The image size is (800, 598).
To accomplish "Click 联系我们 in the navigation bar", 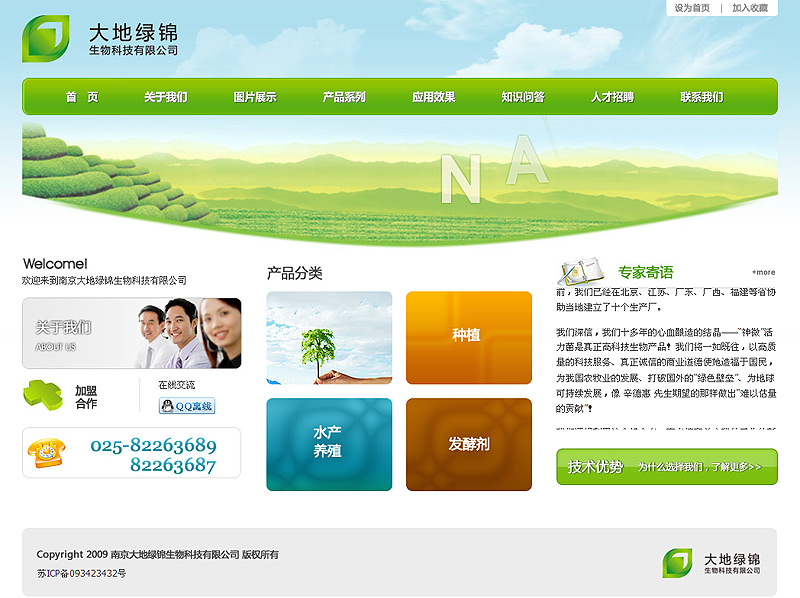I will pos(701,97).
